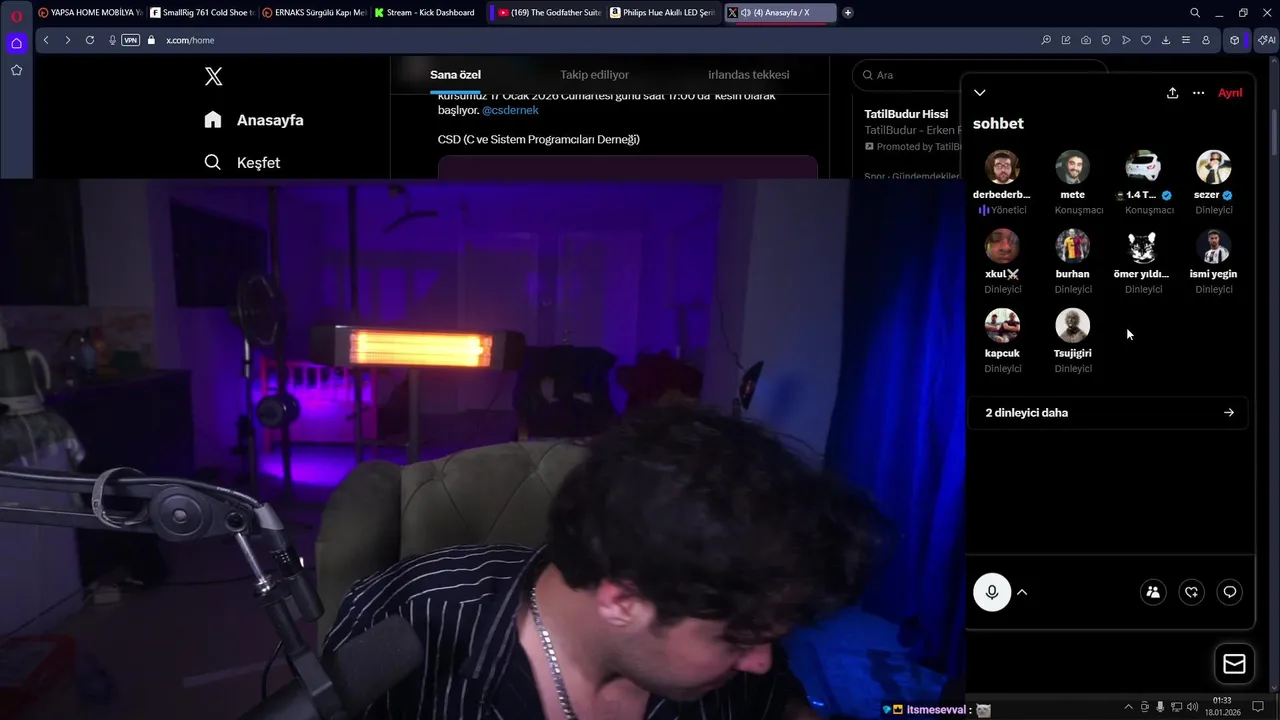Screen dimensions: 1280x720
Task: Switch to Sana özel tab
Action: pos(456,75)
